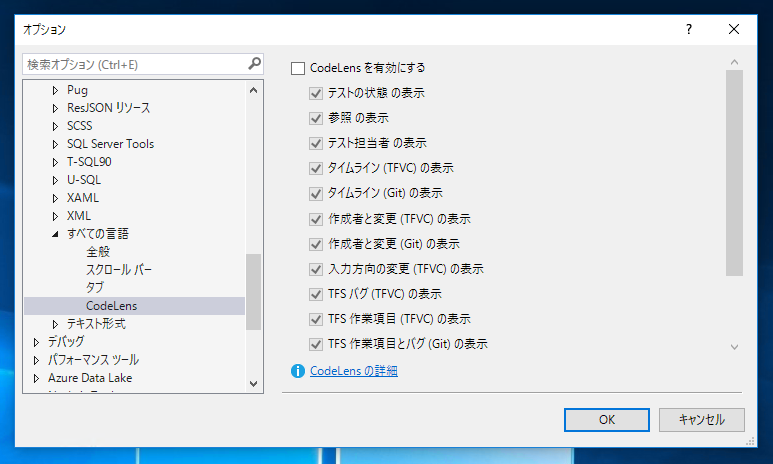This screenshot has width=773, height=464.
Task: Click CodeLens panel scrollbar thumb
Action: tap(734, 173)
